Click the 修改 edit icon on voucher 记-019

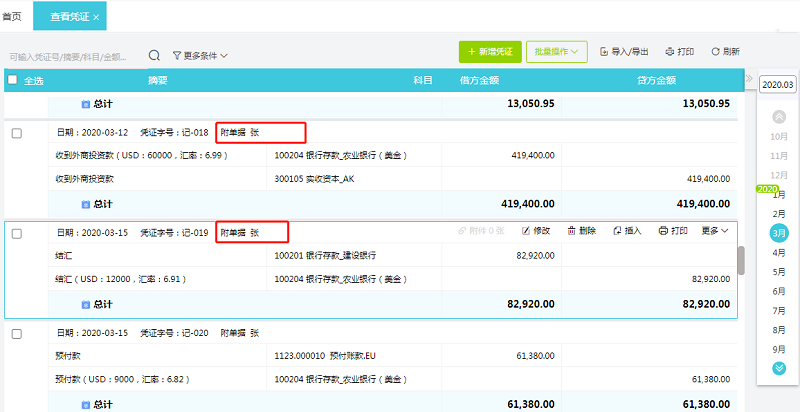pyautogui.click(x=527, y=231)
